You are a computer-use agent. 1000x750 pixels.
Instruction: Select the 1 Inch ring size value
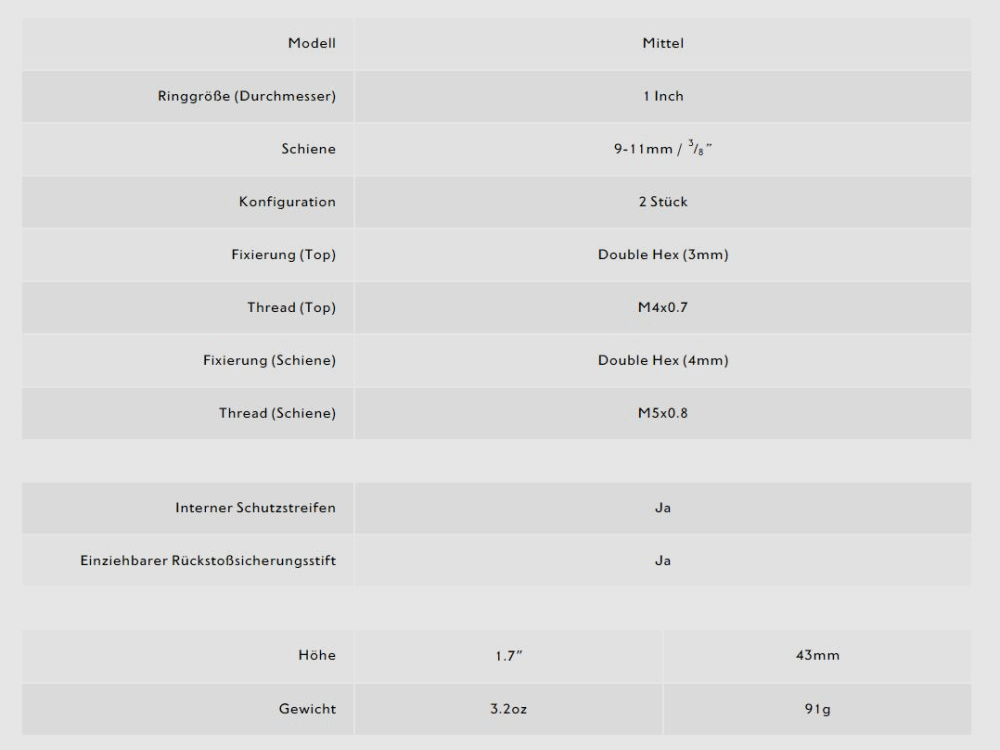click(x=663, y=96)
